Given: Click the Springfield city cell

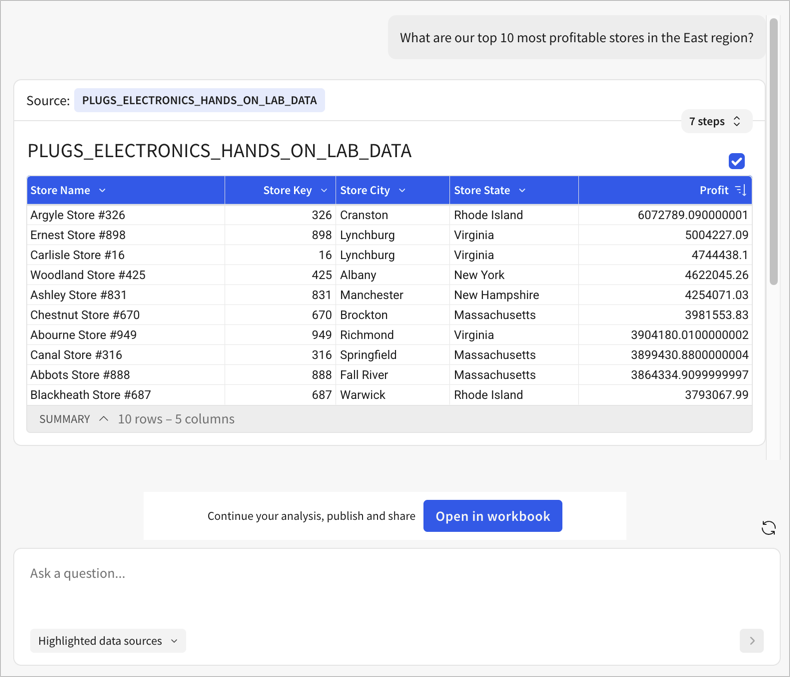Looking at the screenshot, I should click(x=392, y=355).
